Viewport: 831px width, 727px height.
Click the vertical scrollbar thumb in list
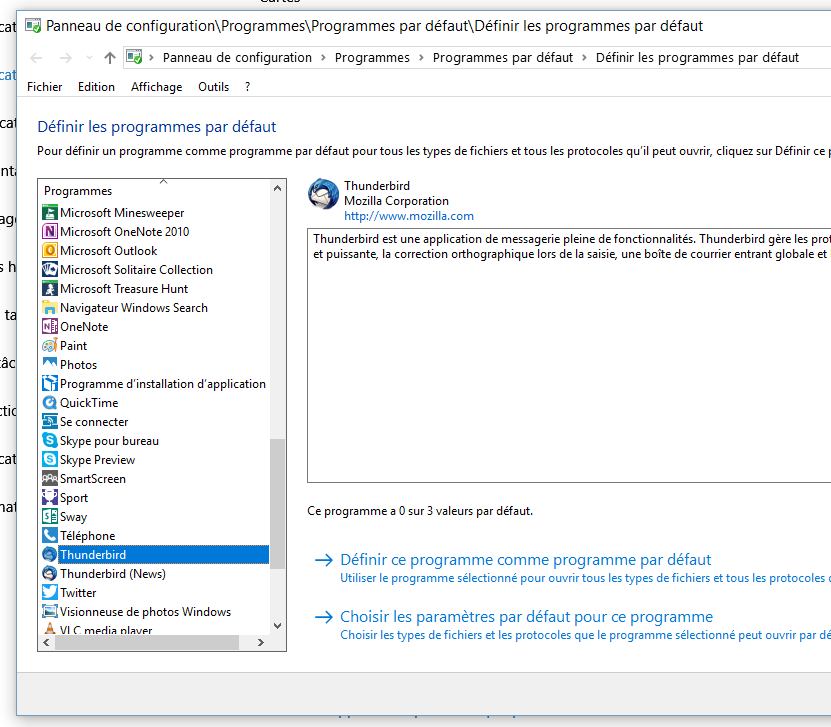click(x=277, y=504)
